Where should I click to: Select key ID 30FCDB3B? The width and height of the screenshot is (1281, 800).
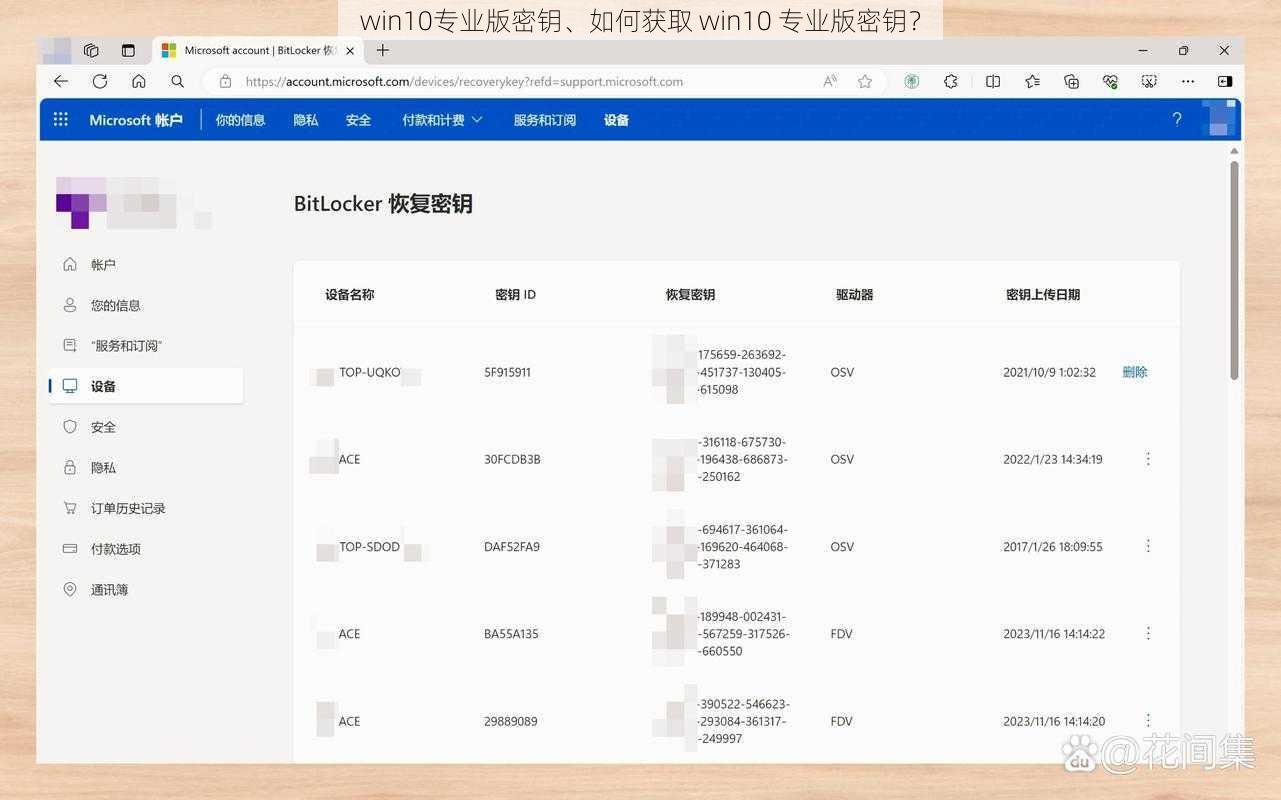[512, 459]
